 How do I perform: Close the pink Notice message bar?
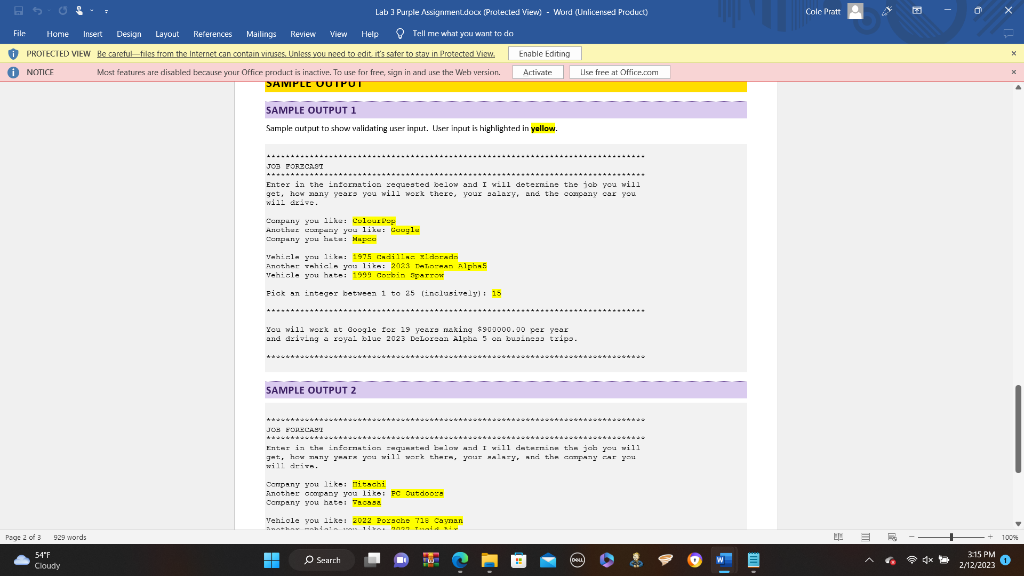(1014, 72)
